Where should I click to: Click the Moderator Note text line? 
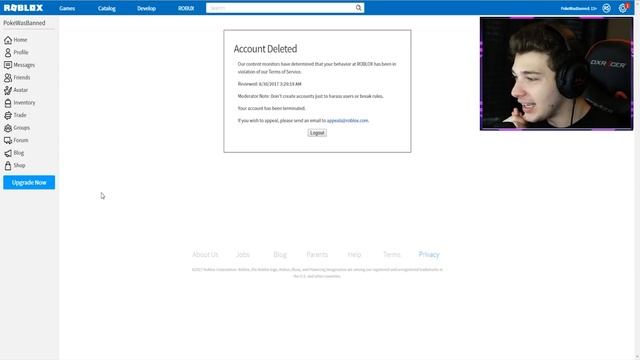(311, 96)
